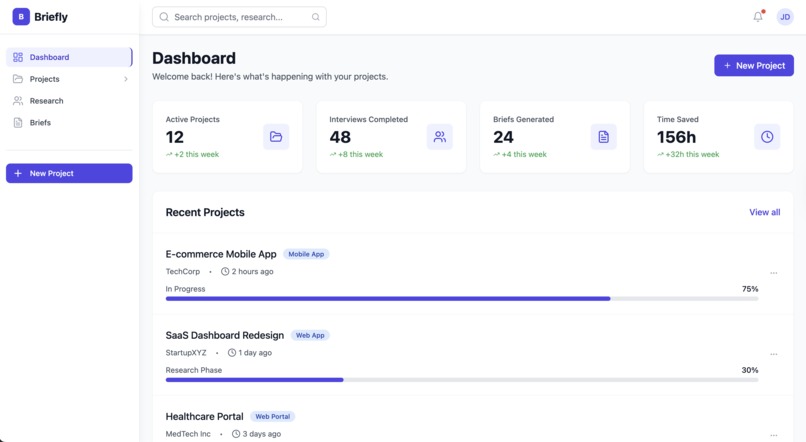Click the 75% progress bar
The height and width of the screenshot is (442, 806).
pyautogui.click(x=462, y=299)
